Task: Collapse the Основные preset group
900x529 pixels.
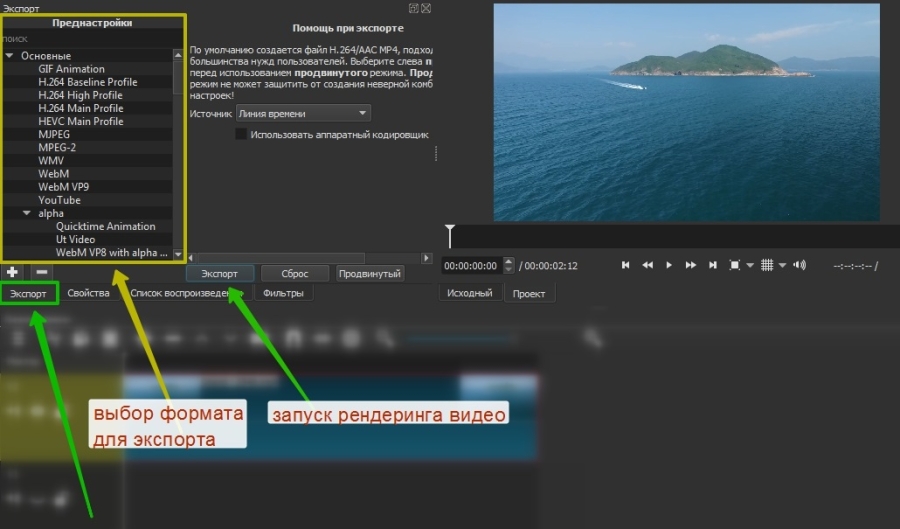Action: click(x=9, y=56)
